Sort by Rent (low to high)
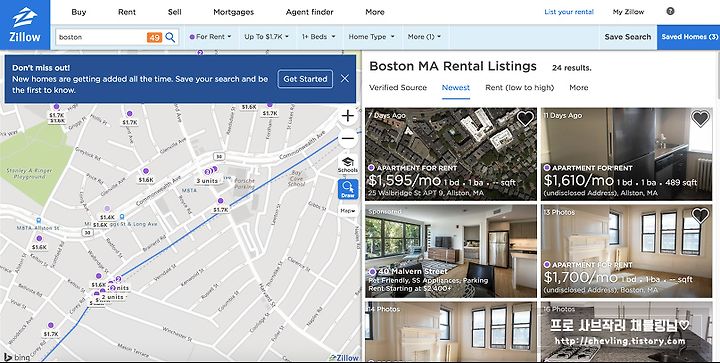 point(519,87)
